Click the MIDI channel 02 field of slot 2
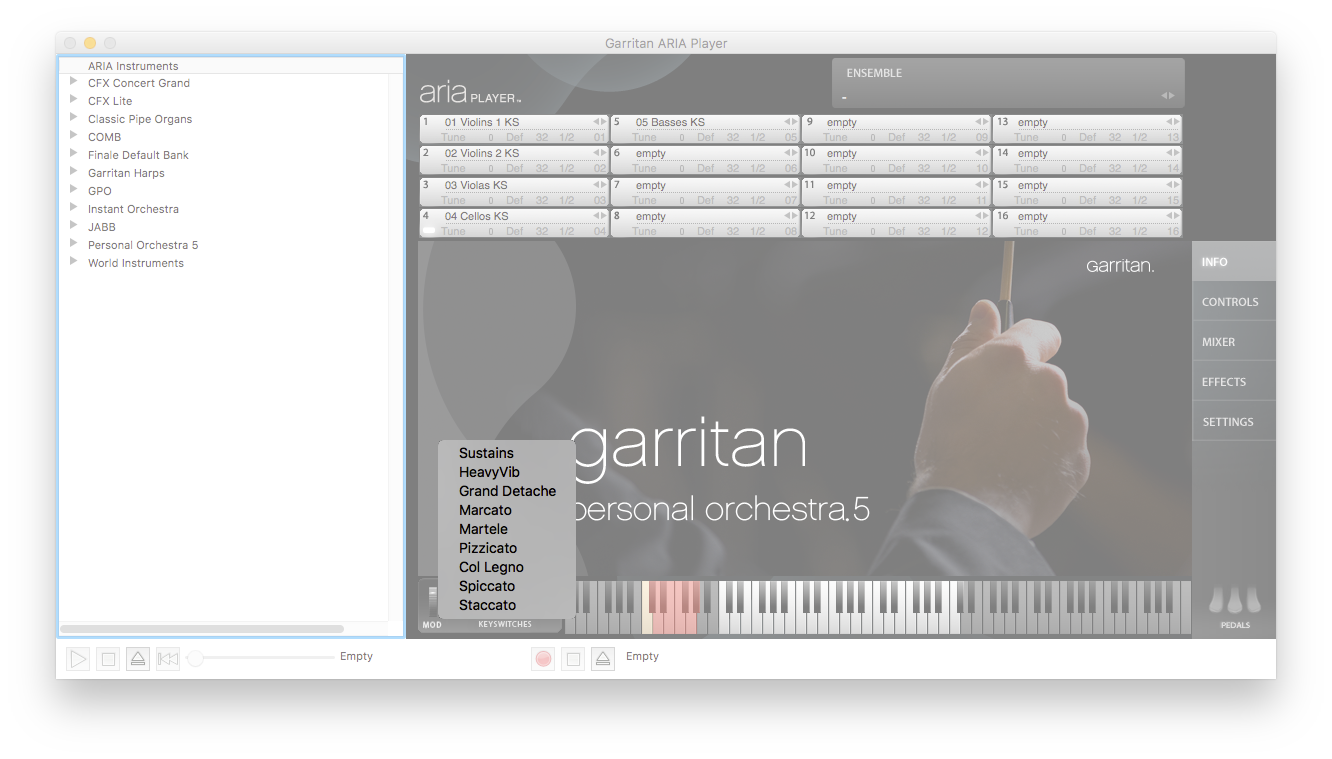The height and width of the screenshot is (759, 1332). (x=600, y=169)
